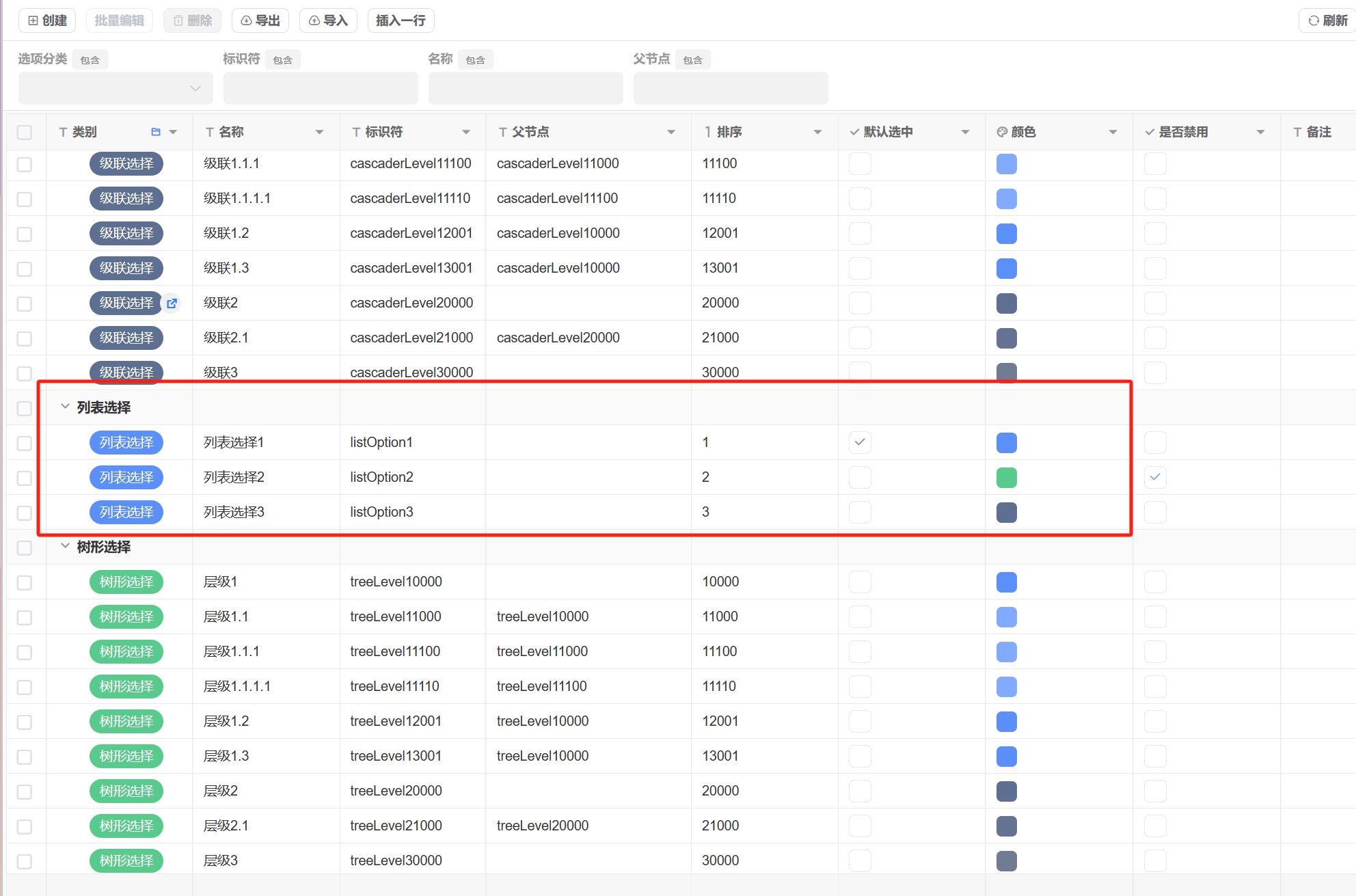The width and height of the screenshot is (1356, 896).
Task: Toggle default-selected checkbox for 列表选择1
Action: pyautogui.click(x=860, y=442)
